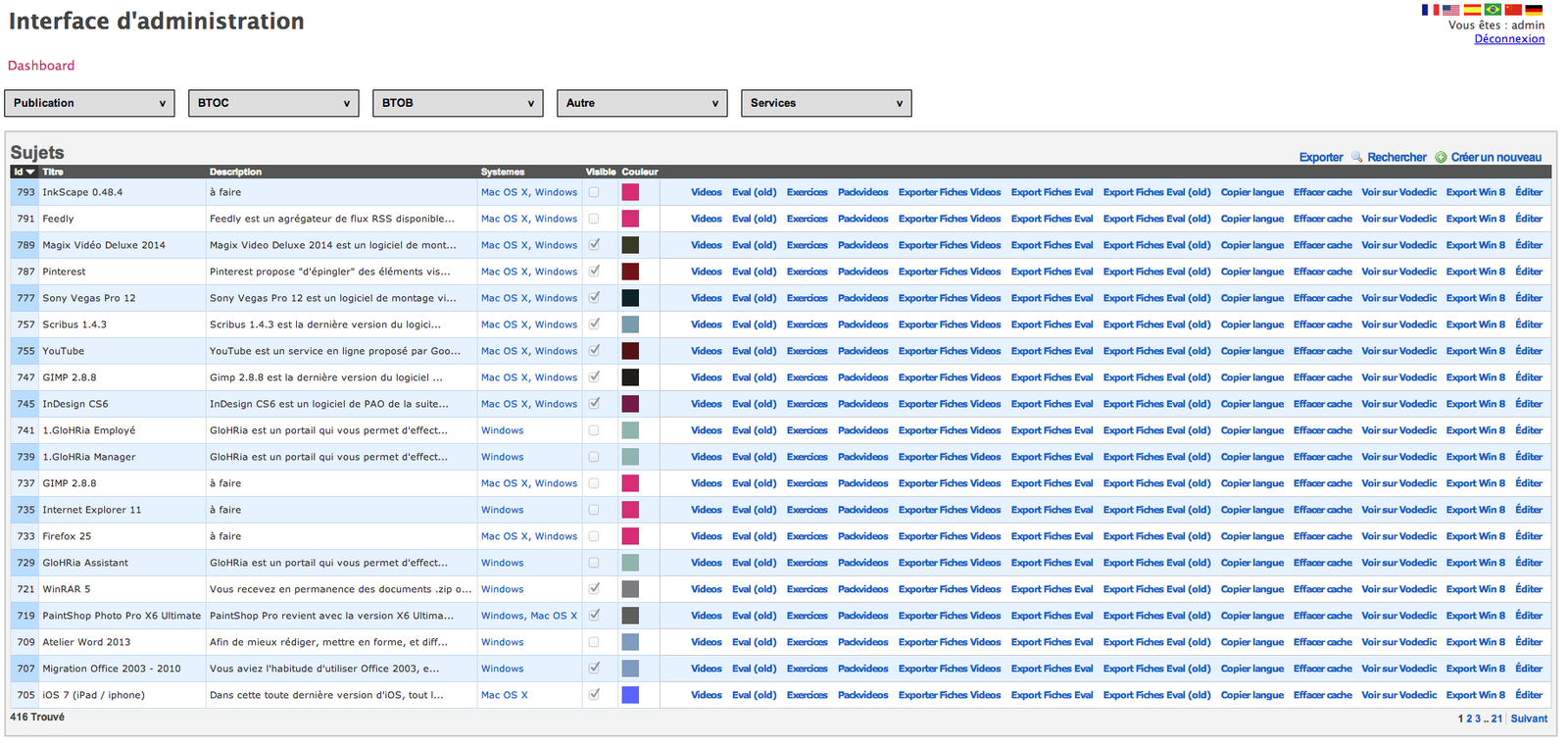Sort by the Description column header
The width and height of the screenshot is (1568, 747).
[x=235, y=172]
